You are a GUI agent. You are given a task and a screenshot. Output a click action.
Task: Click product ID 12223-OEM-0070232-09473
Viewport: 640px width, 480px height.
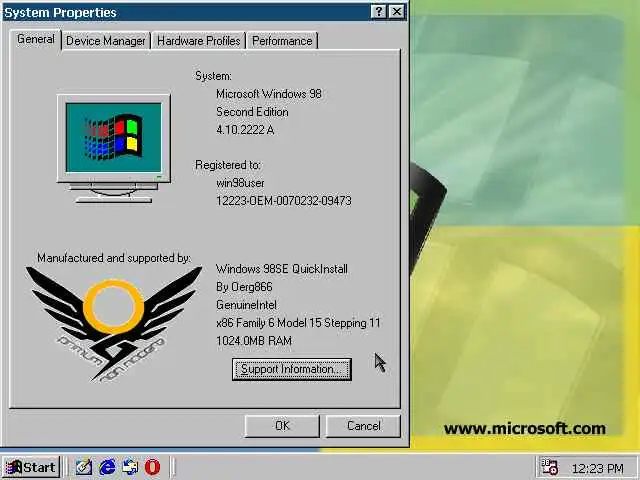pyautogui.click(x=284, y=201)
